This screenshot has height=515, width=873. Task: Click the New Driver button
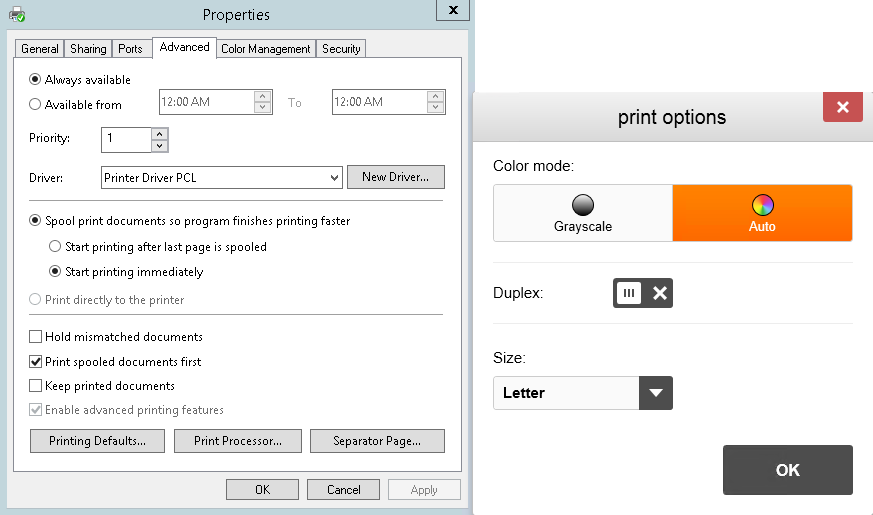[x=395, y=178]
